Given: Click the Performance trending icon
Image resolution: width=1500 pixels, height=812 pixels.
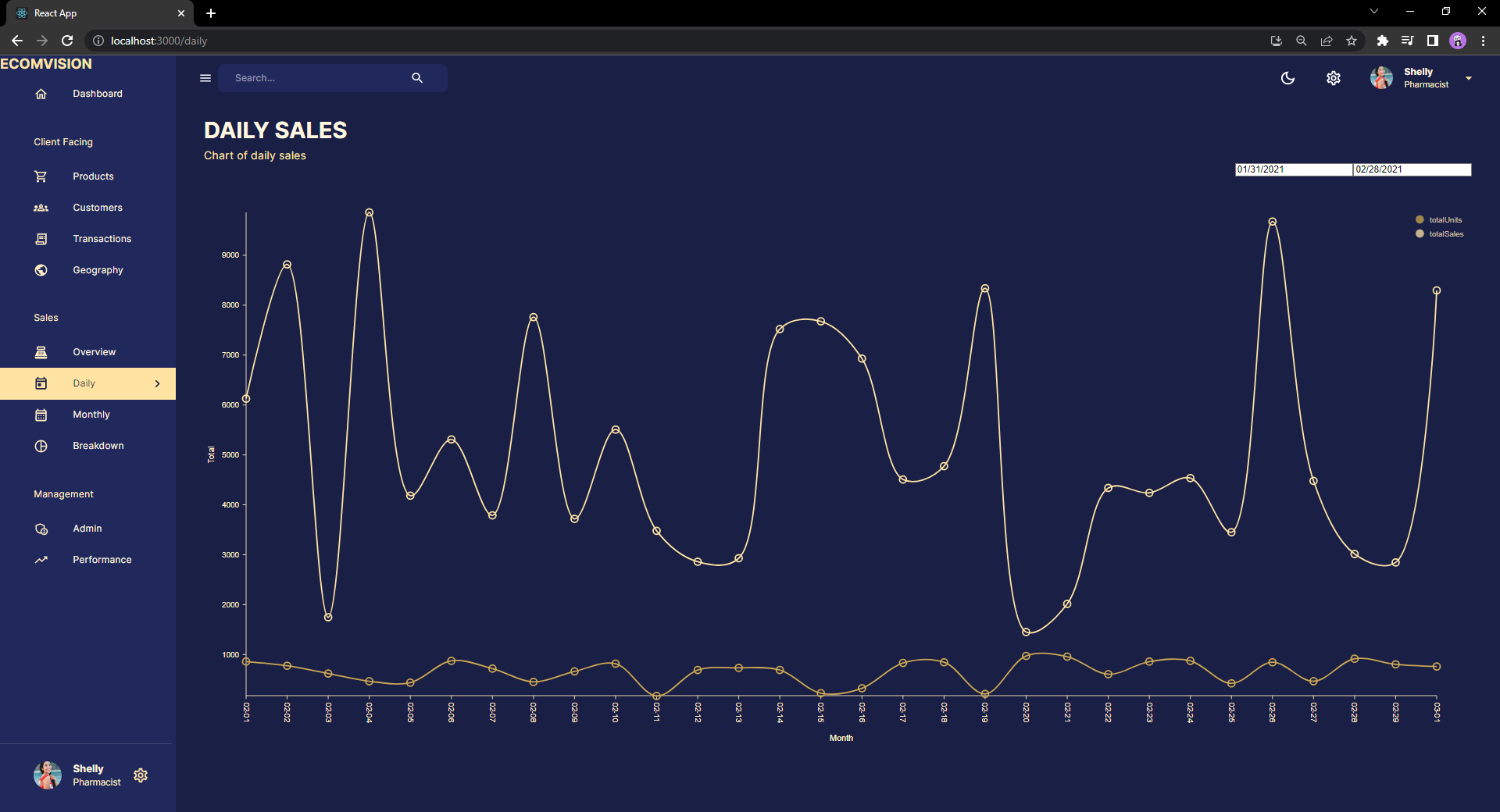Looking at the screenshot, I should (41, 560).
